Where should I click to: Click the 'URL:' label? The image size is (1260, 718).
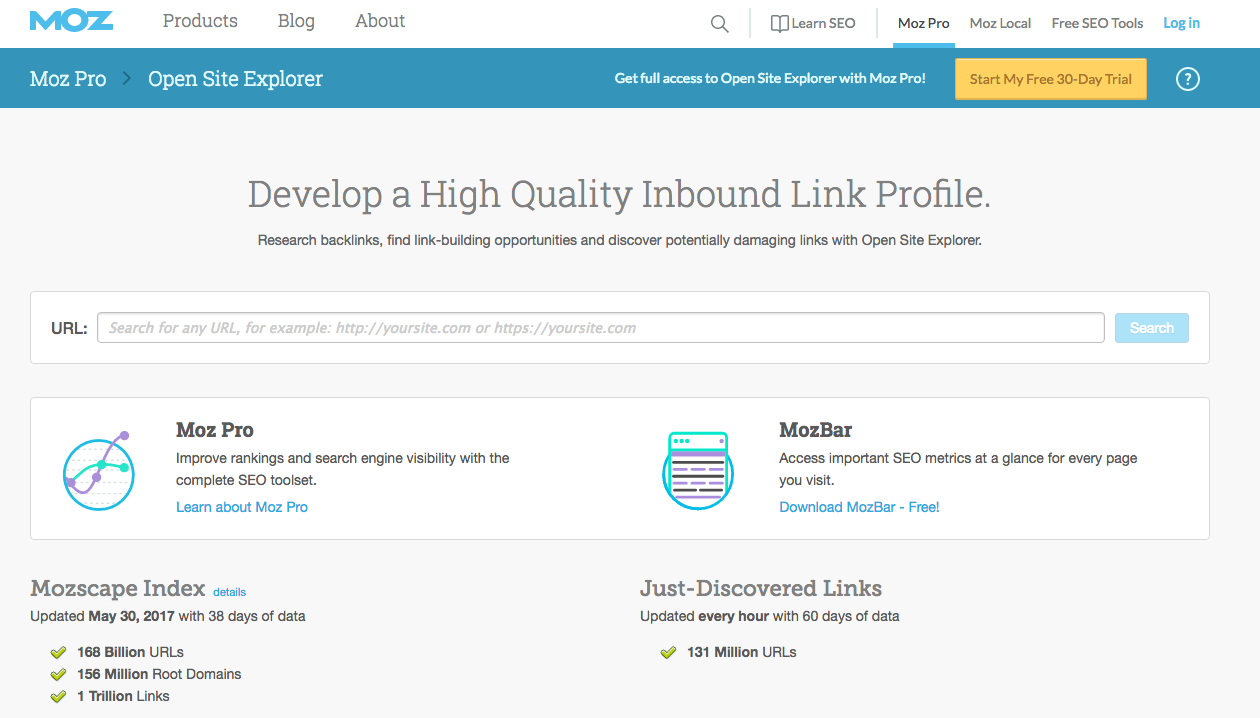(x=69, y=328)
